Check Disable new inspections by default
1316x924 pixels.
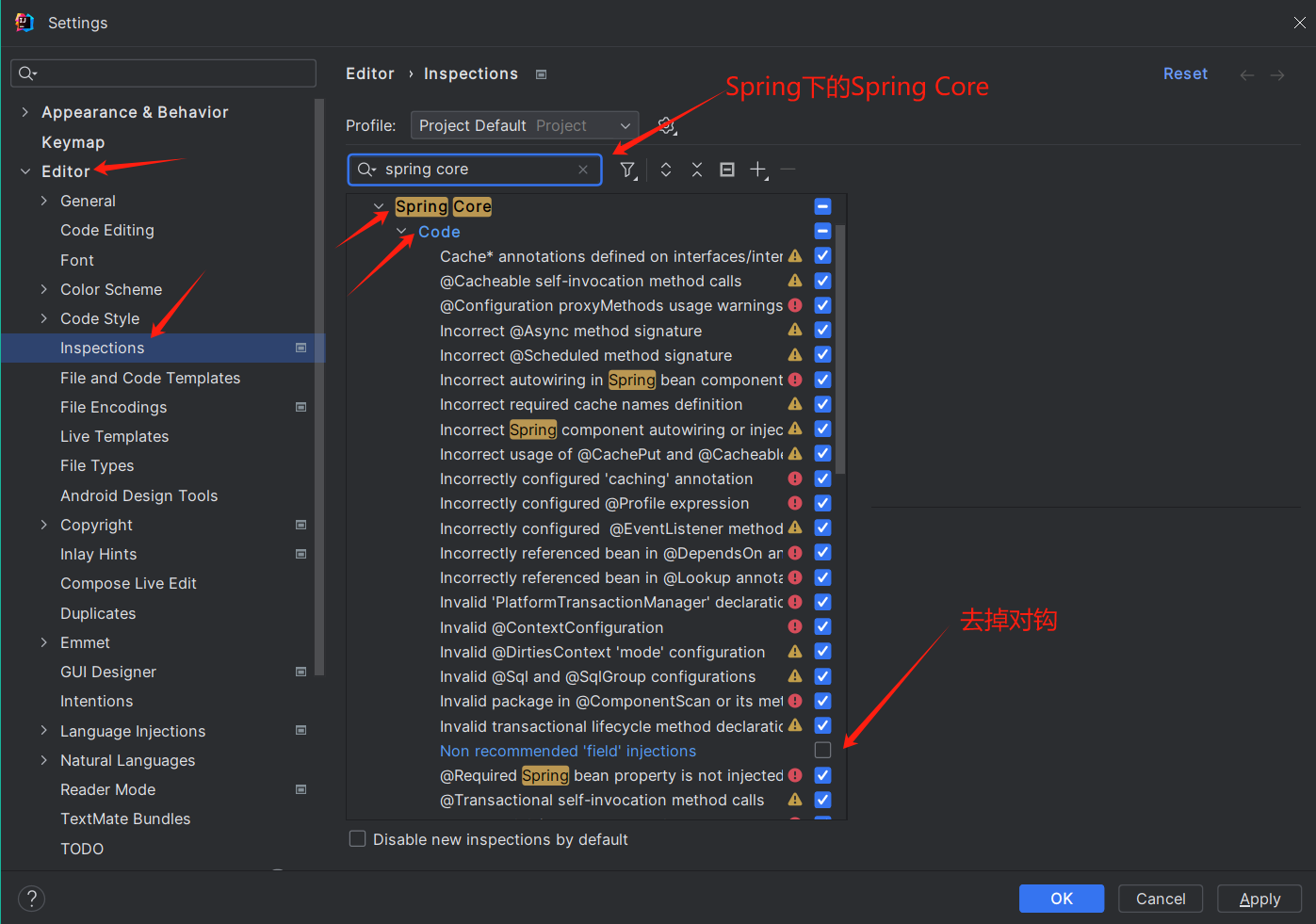coord(358,838)
